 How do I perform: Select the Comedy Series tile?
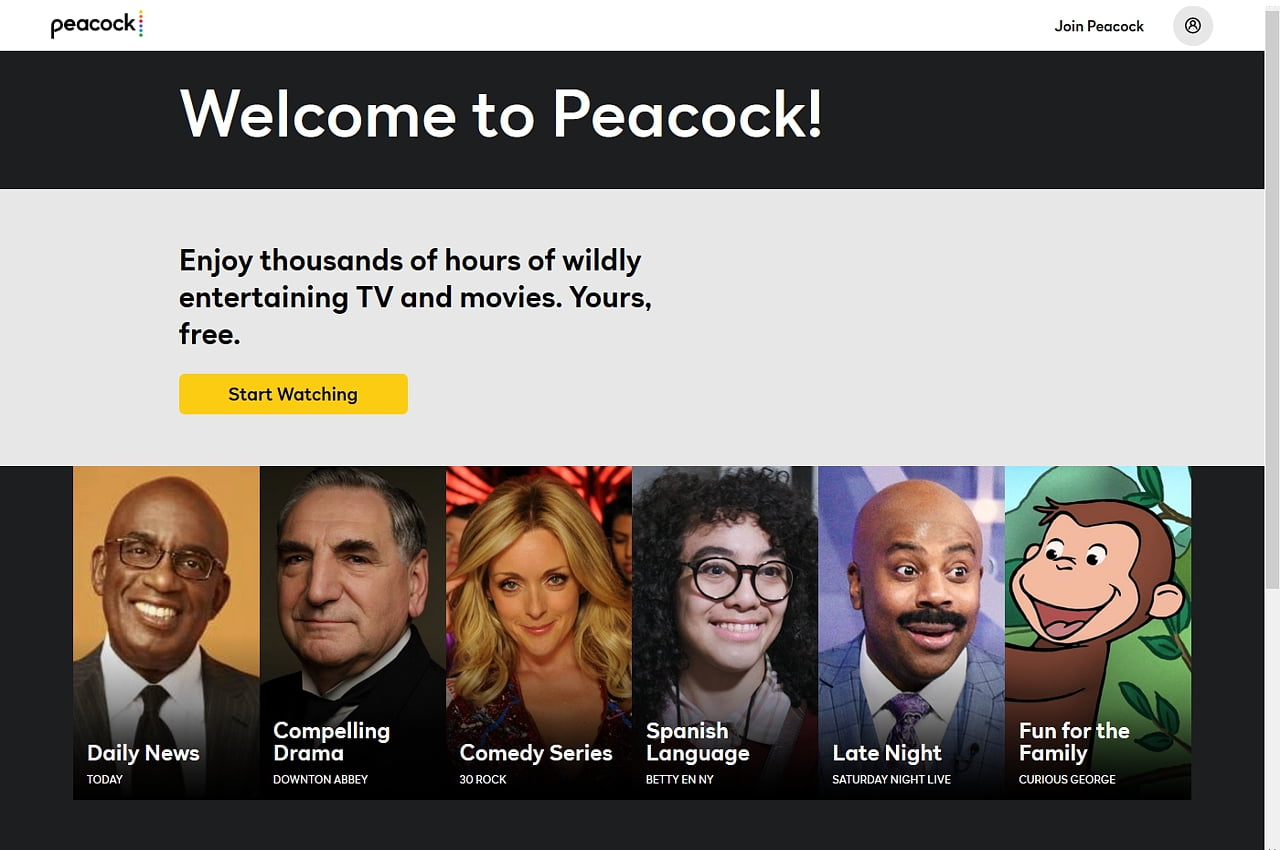pos(539,633)
